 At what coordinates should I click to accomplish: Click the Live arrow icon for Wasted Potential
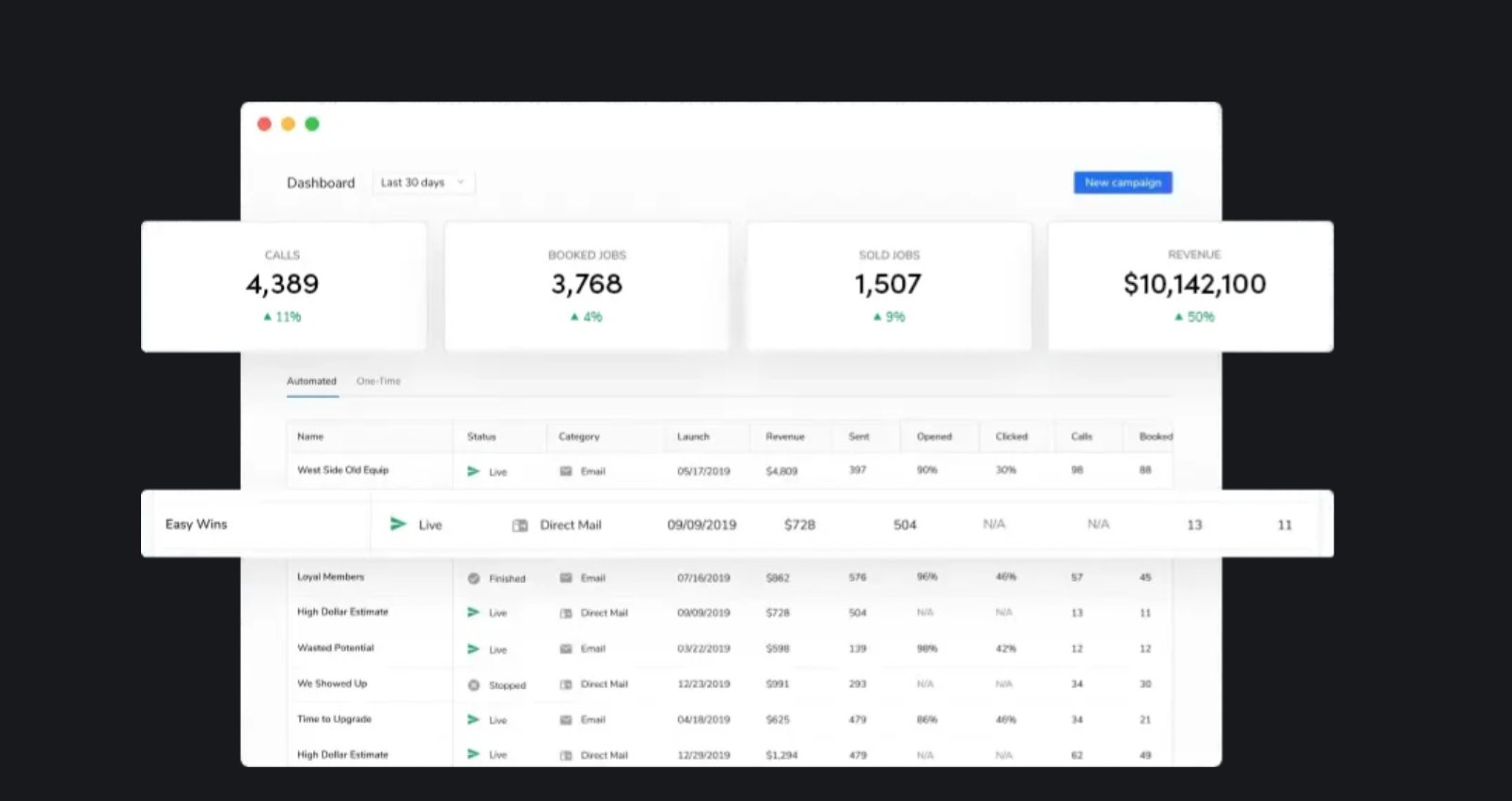click(473, 649)
